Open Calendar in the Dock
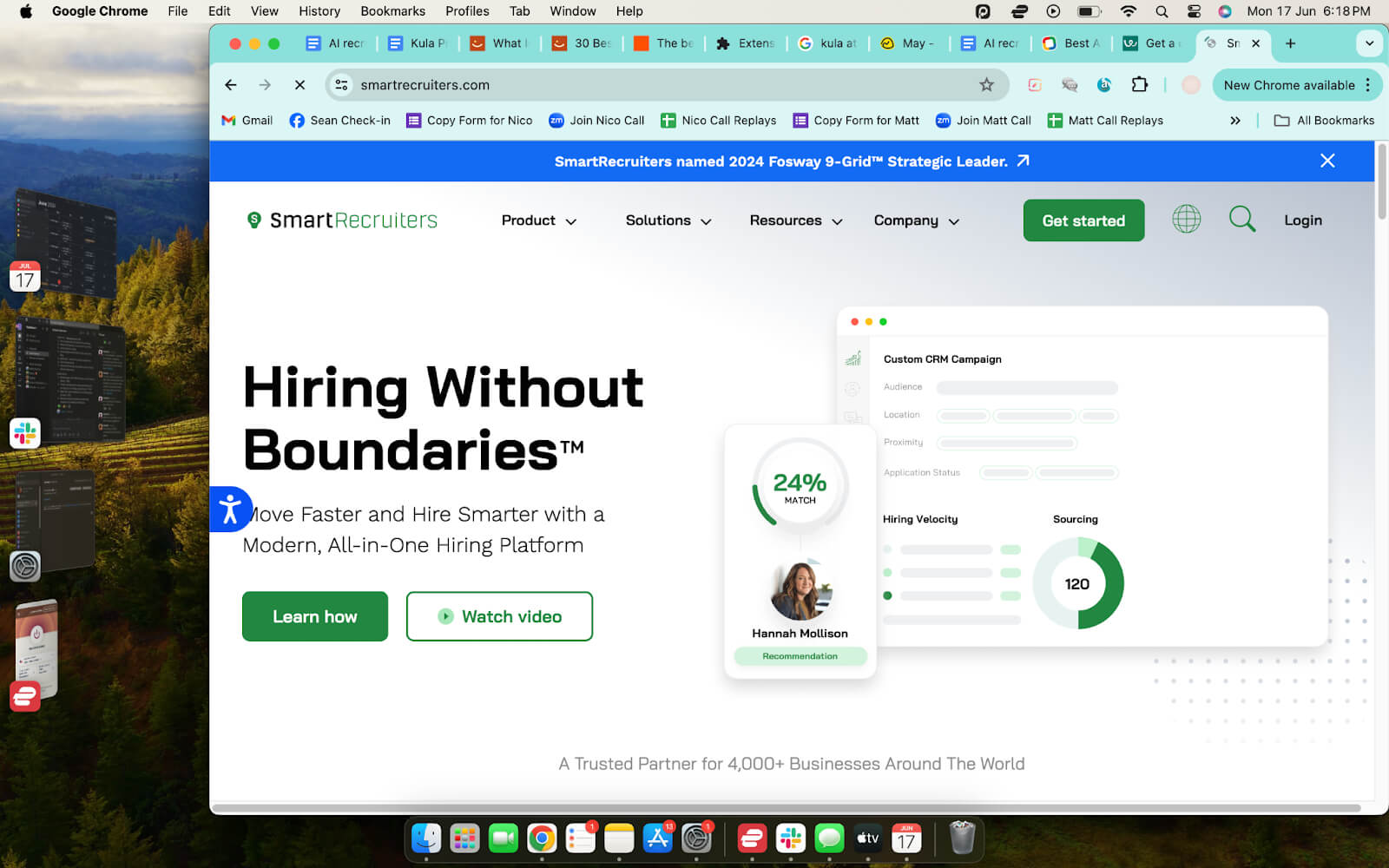Image resolution: width=1389 pixels, height=868 pixels. pos(906,838)
